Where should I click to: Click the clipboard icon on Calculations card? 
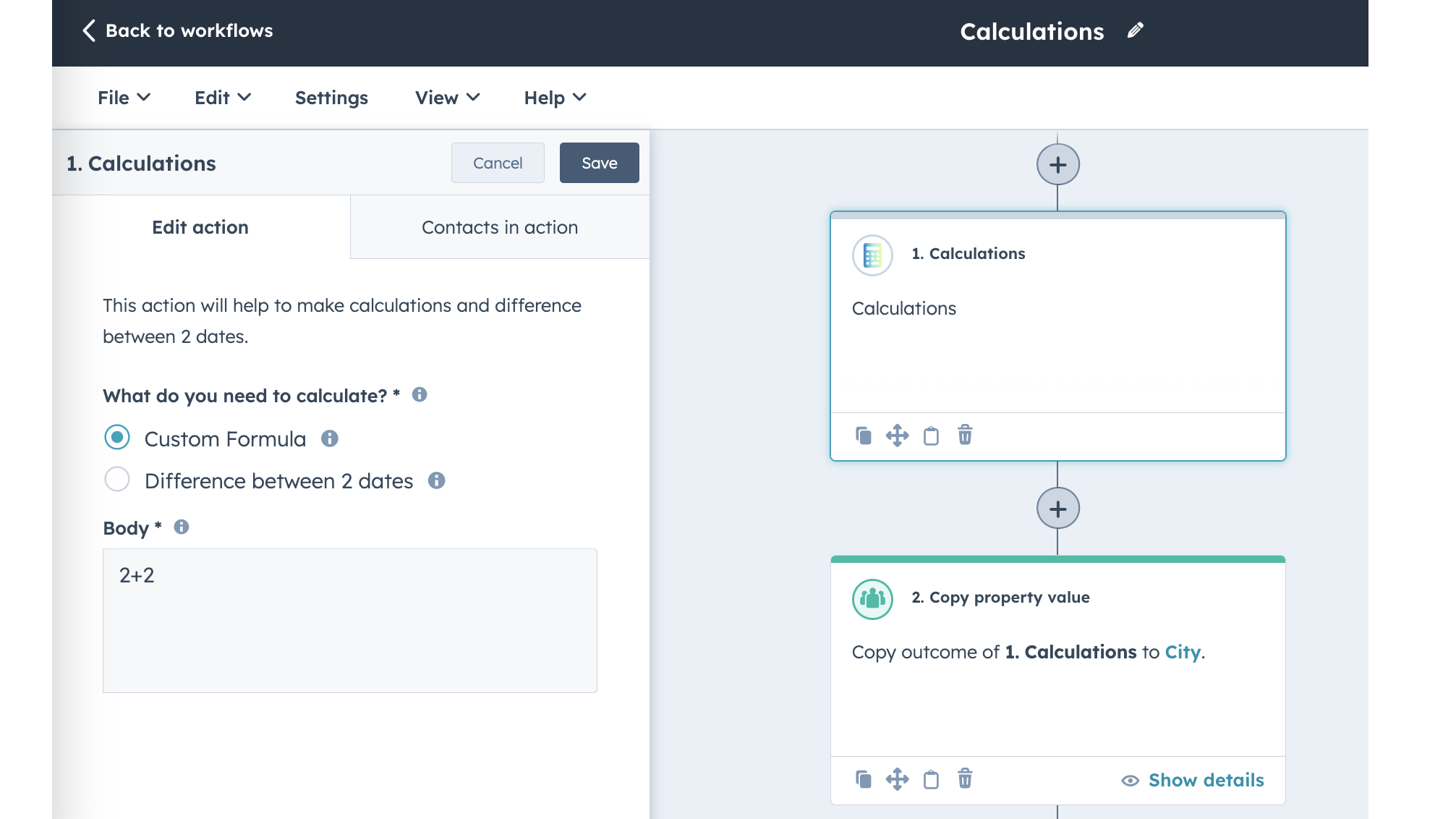[931, 436]
